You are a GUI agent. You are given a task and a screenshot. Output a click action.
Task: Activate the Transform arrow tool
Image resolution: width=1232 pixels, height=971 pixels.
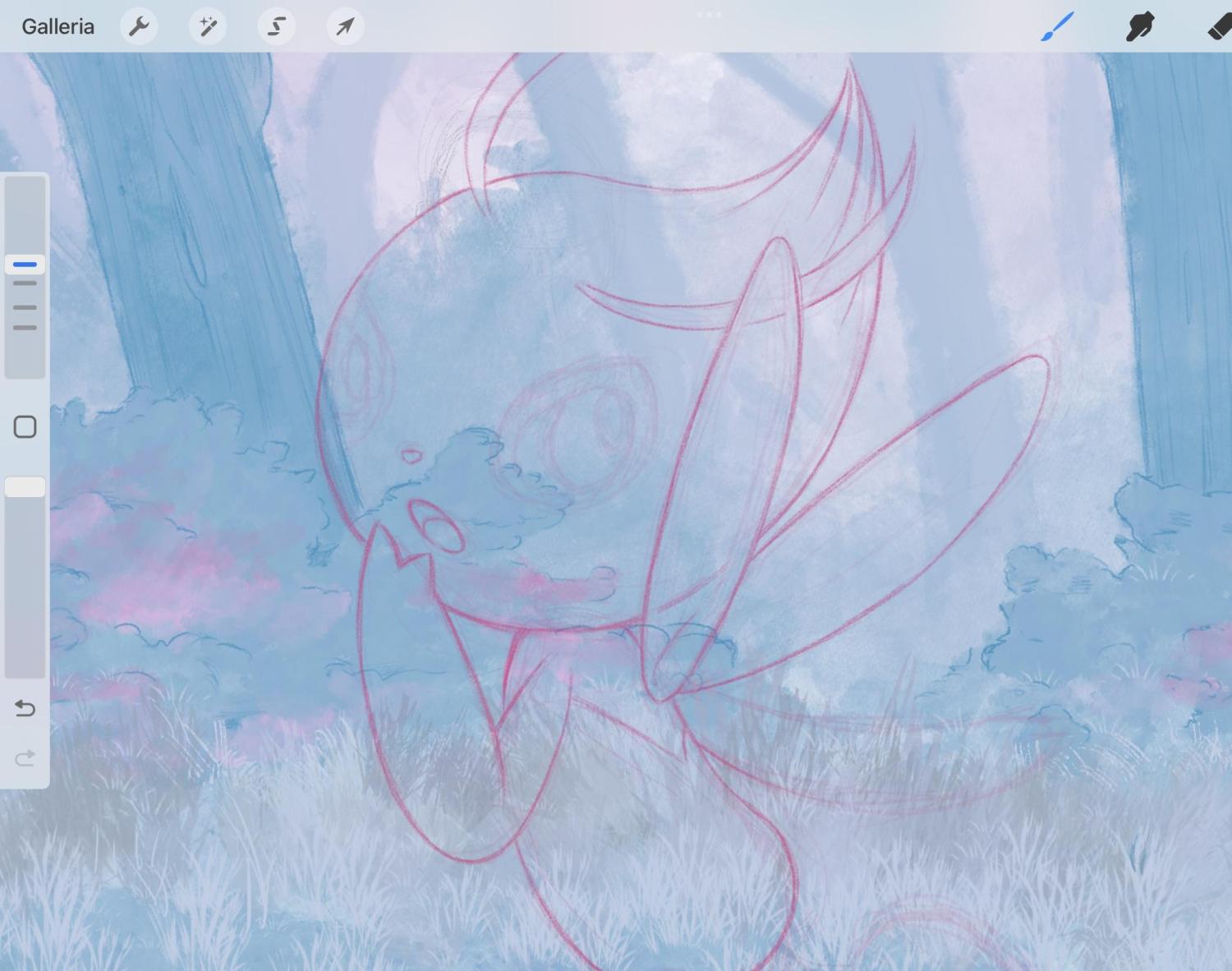(x=345, y=26)
